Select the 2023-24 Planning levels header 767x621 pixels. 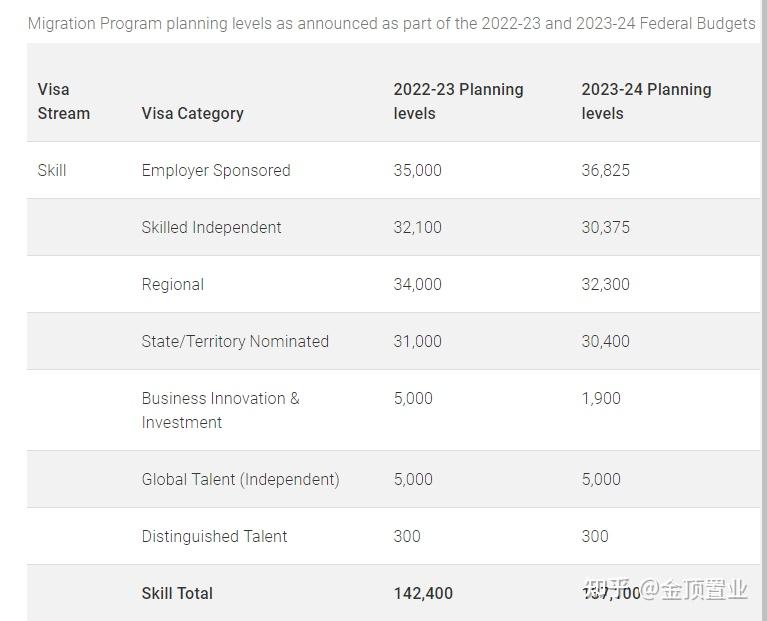tap(646, 101)
